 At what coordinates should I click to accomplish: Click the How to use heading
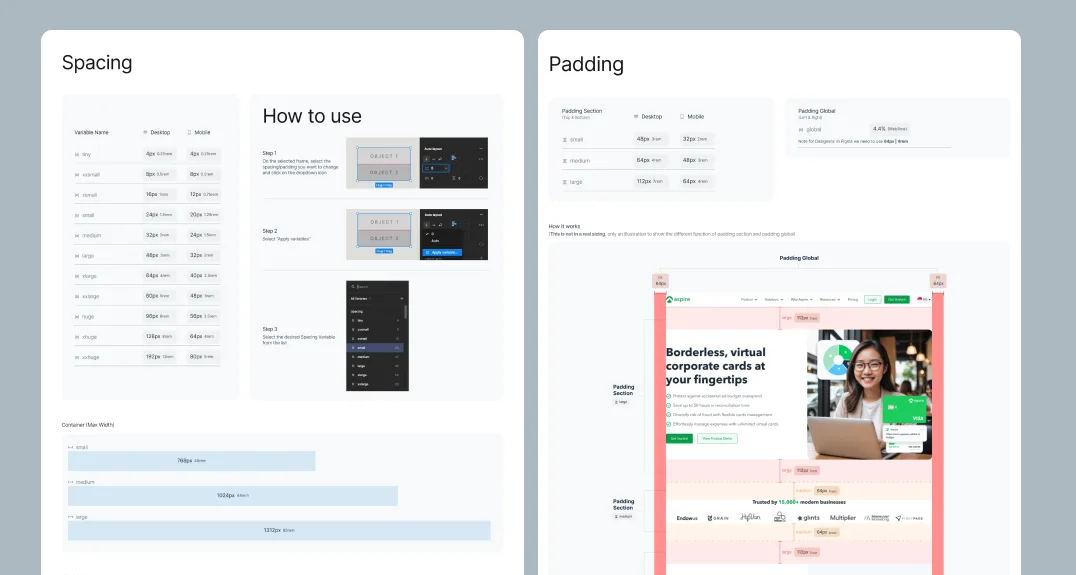click(312, 116)
